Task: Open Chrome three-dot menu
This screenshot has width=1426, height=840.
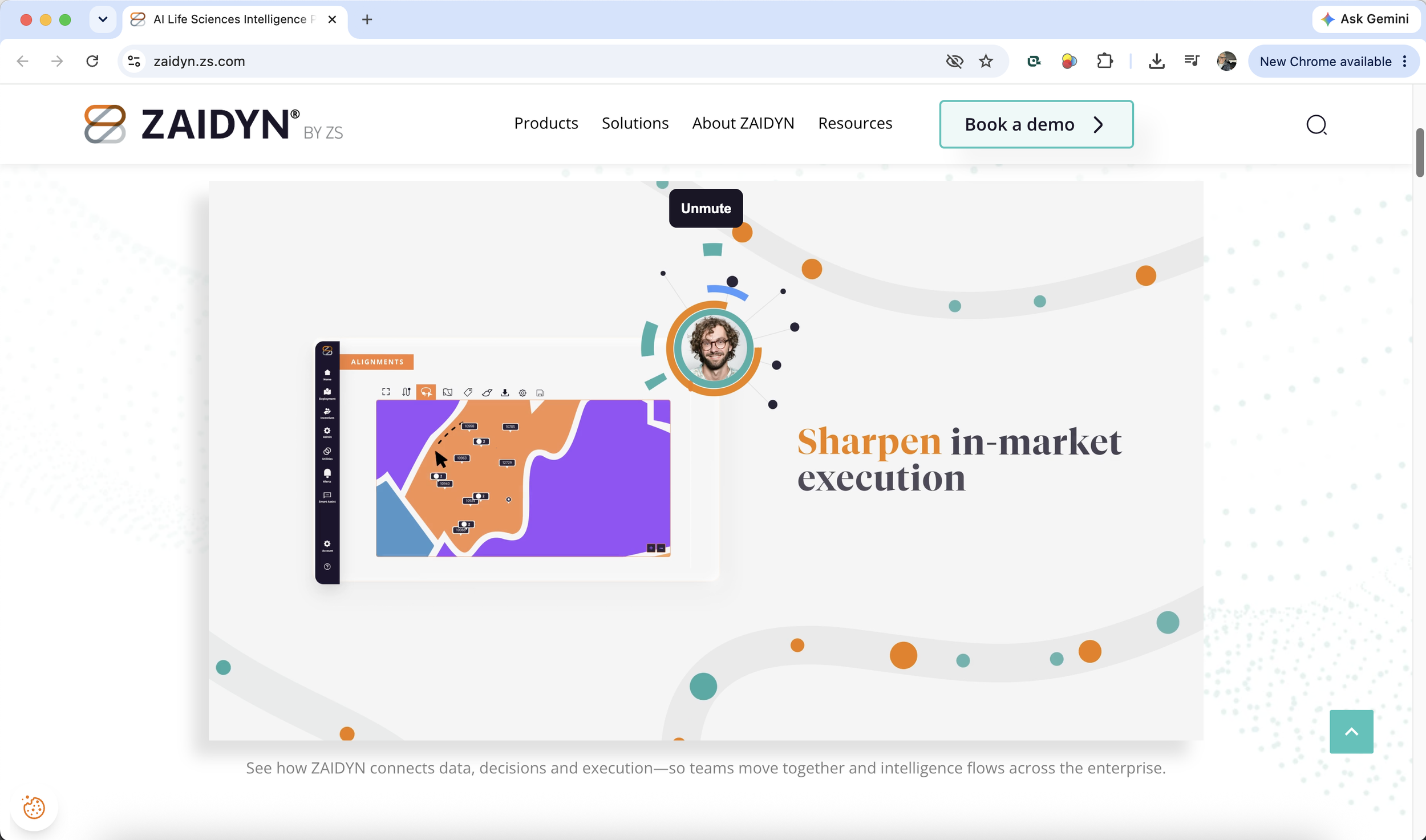Action: click(x=1405, y=61)
